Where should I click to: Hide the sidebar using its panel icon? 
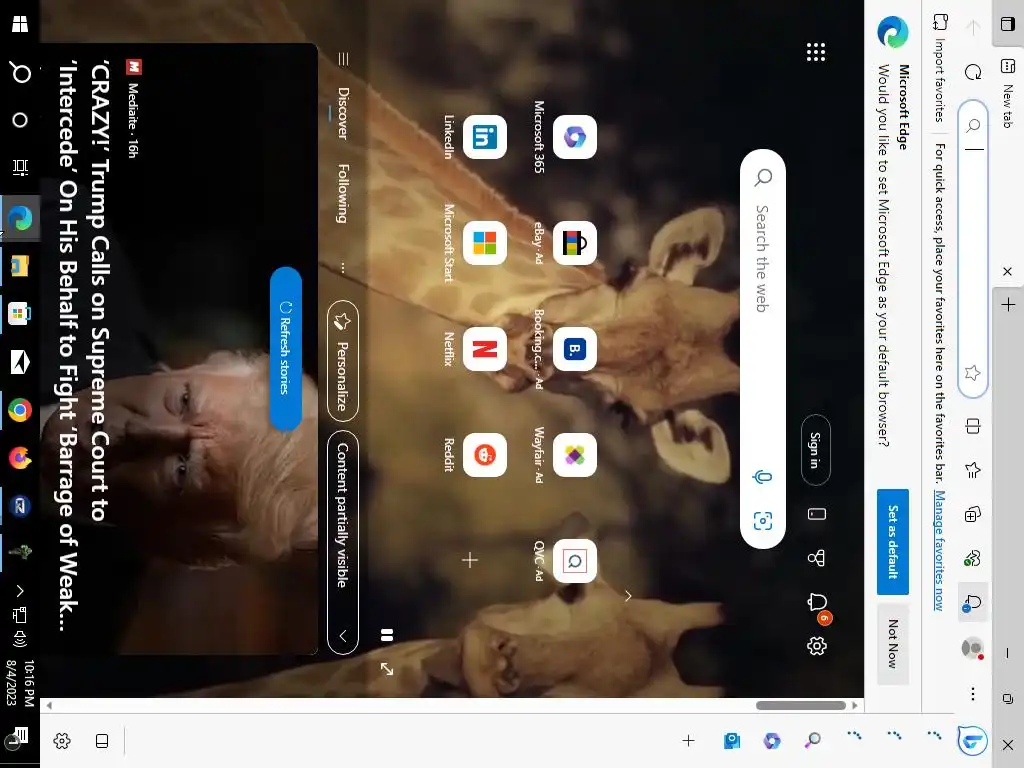point(102,741)
